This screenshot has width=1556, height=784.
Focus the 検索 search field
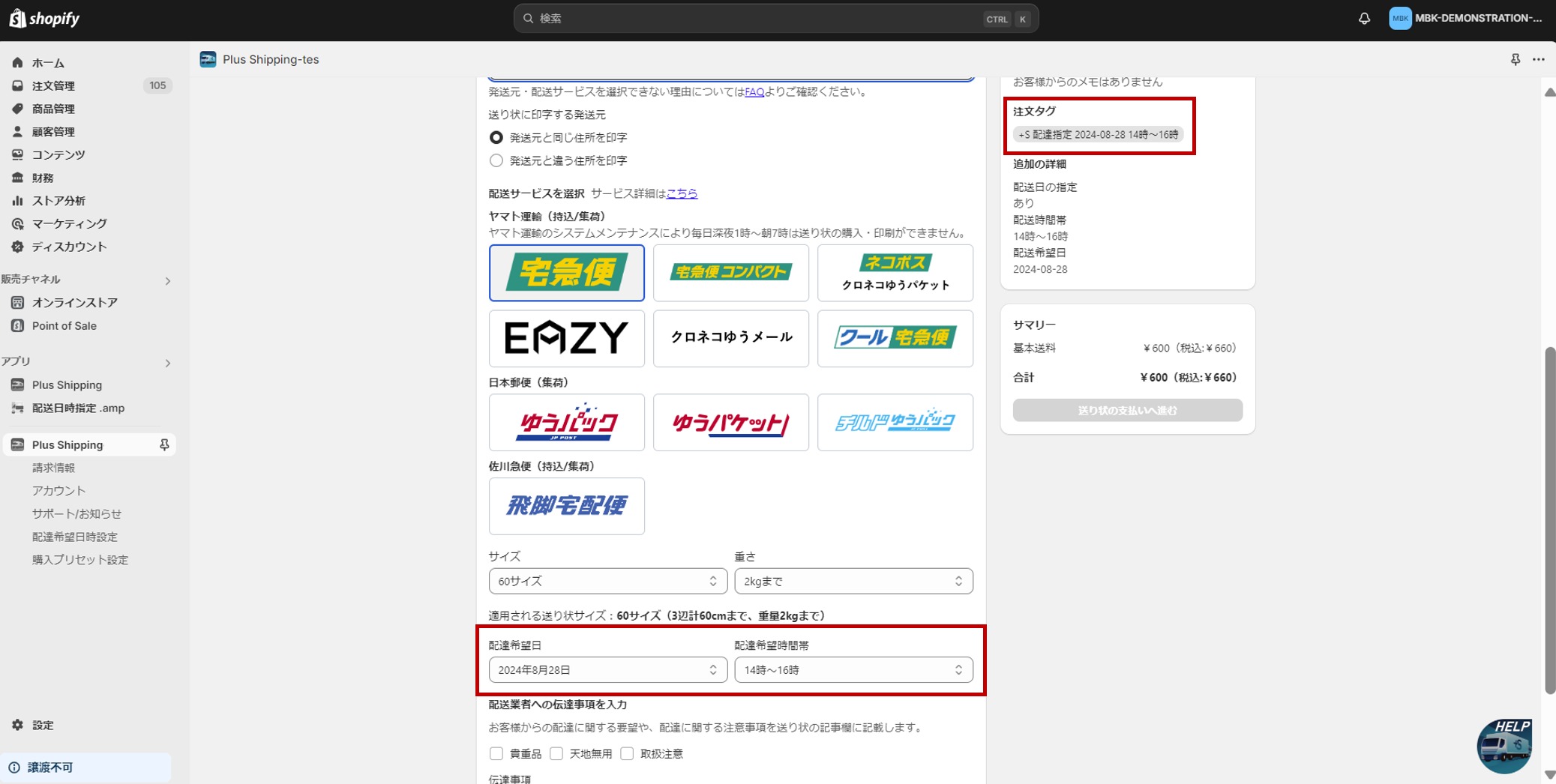tap(776, 19)
